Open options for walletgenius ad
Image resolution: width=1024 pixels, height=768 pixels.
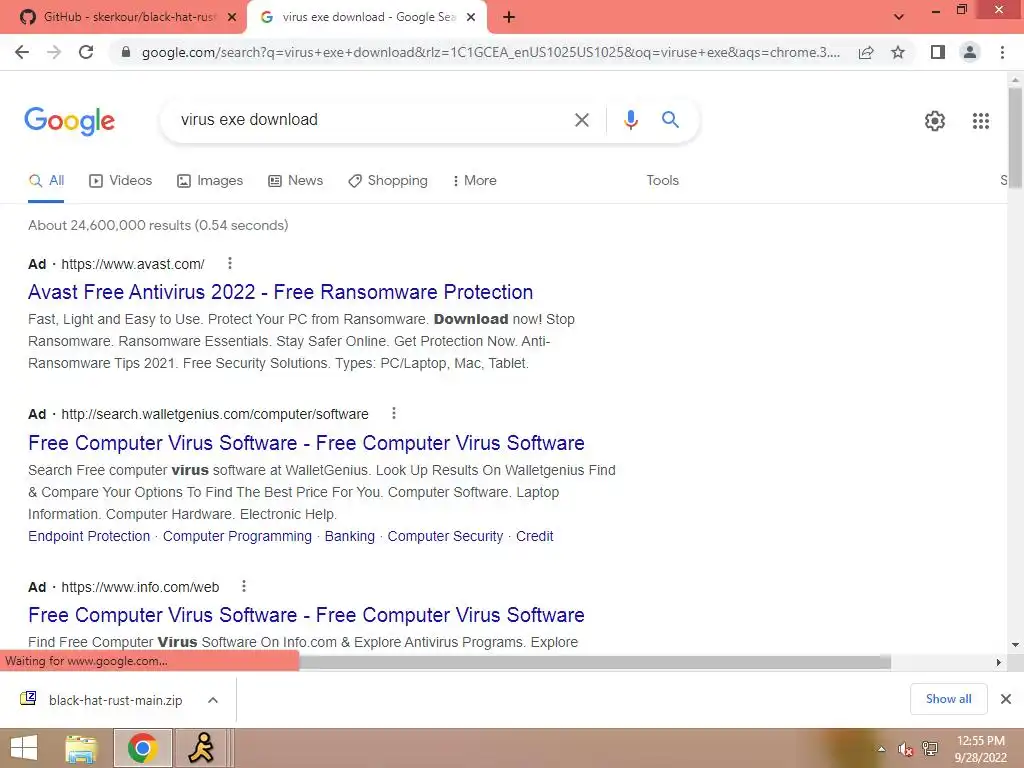(393, 413)
